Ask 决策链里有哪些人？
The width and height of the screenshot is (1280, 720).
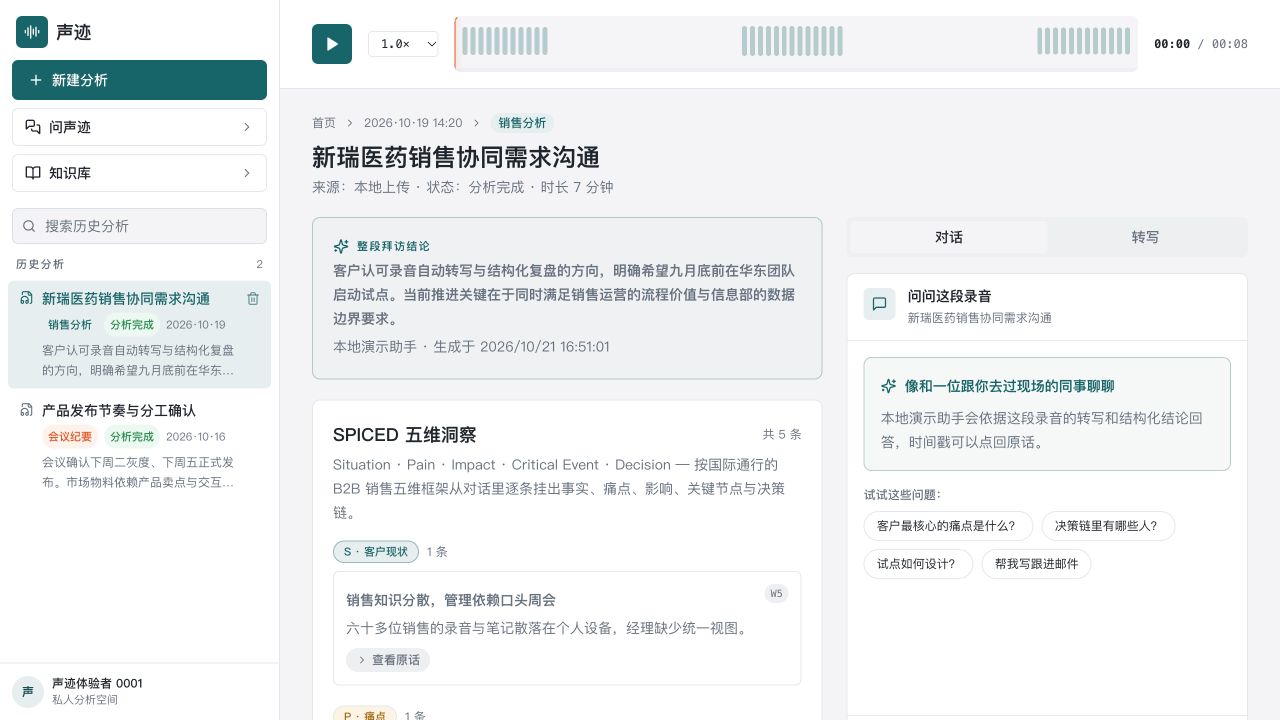(x=1108, y=525)
